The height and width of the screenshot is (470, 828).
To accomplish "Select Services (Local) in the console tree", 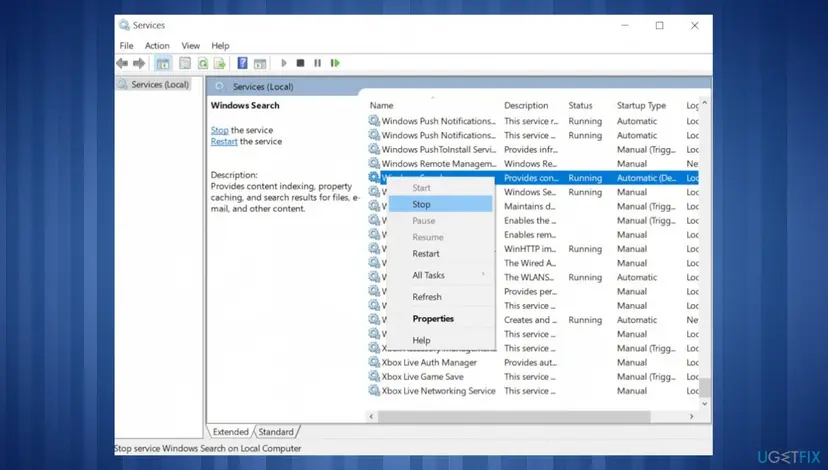I will pos(160,84).
